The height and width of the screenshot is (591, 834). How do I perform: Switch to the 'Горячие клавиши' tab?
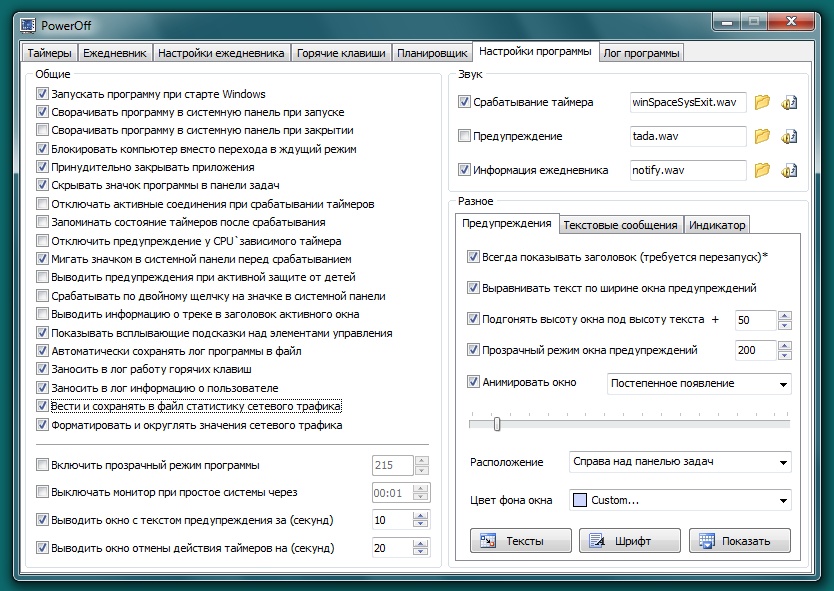(341, 53)
